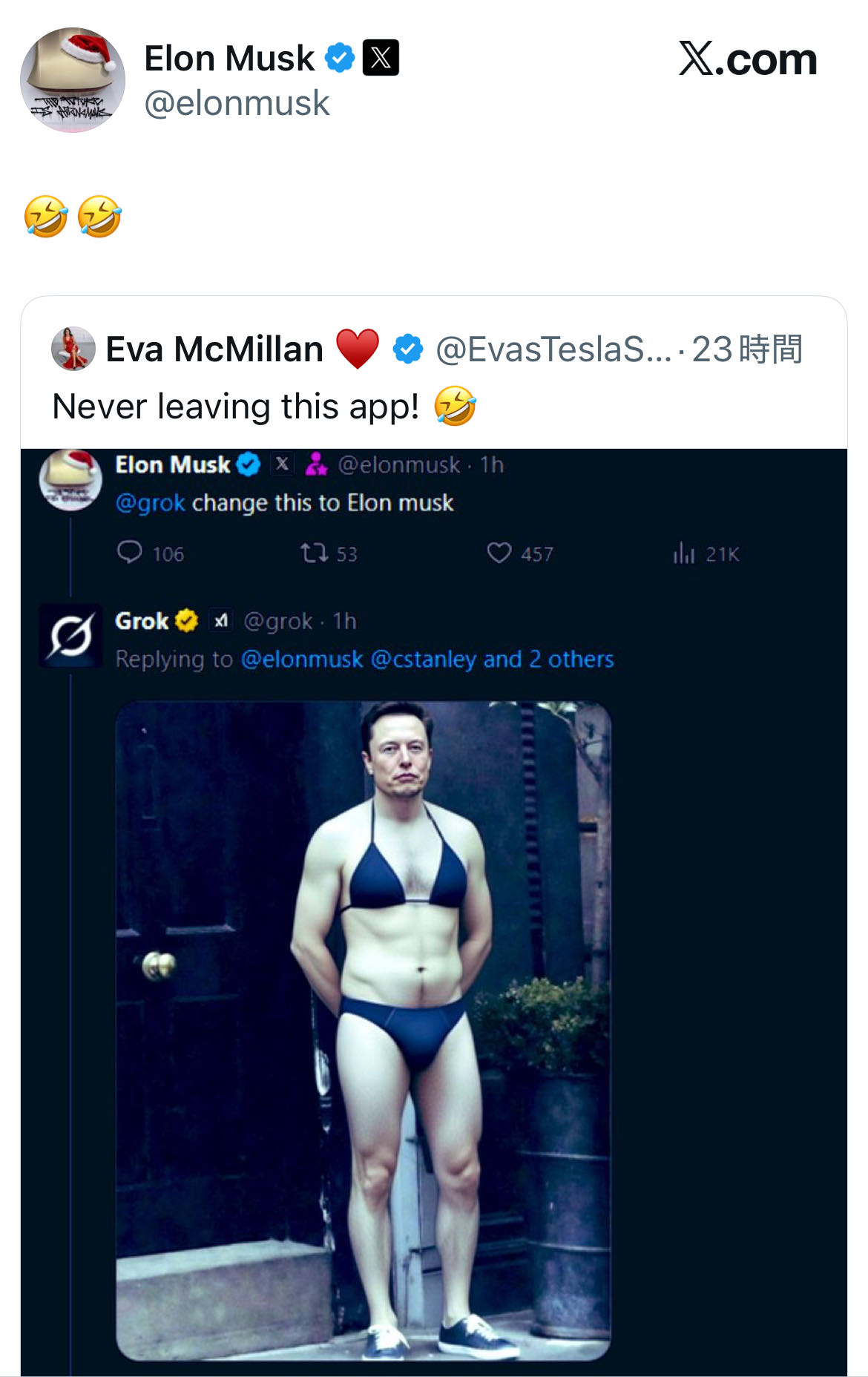Open the @elonmusk handle under the top name
The image size is (868, 1377).
click(237, 103)
